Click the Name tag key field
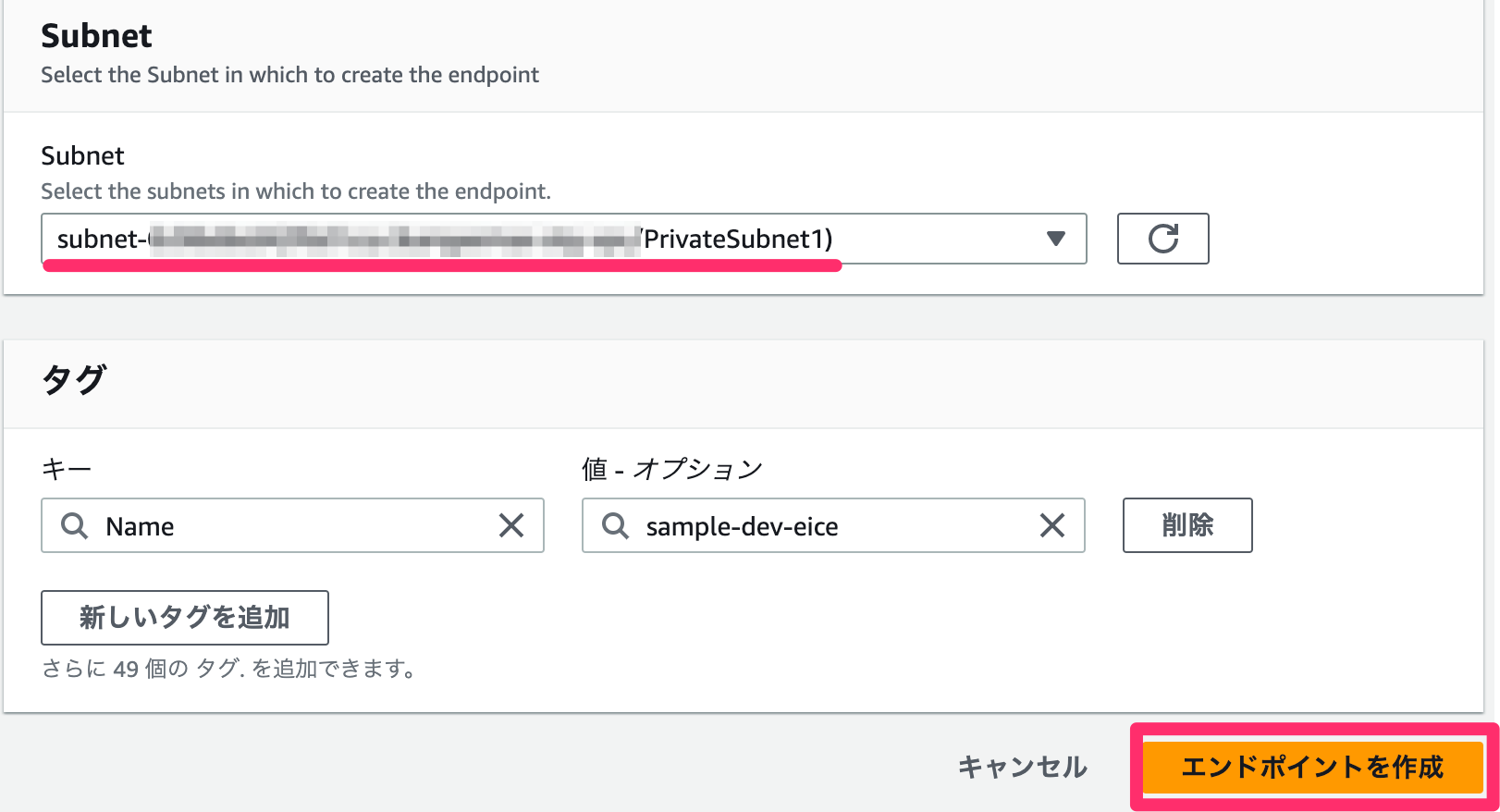This screenshot has height=812, width=1500. coord(292,525)
